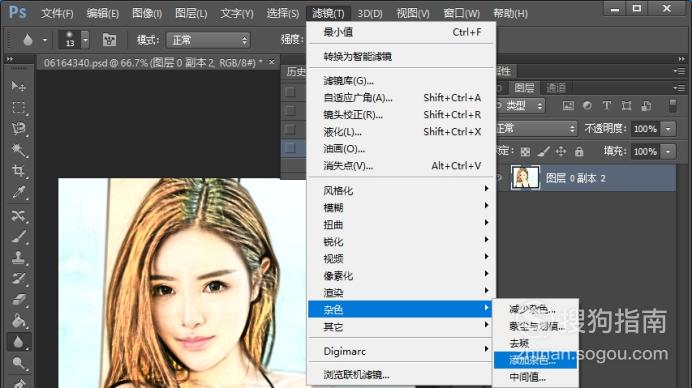The height and width of the screenshot is (388, 692).
Task: Select the Clone Stamp tool
Action: coord(18,257)
